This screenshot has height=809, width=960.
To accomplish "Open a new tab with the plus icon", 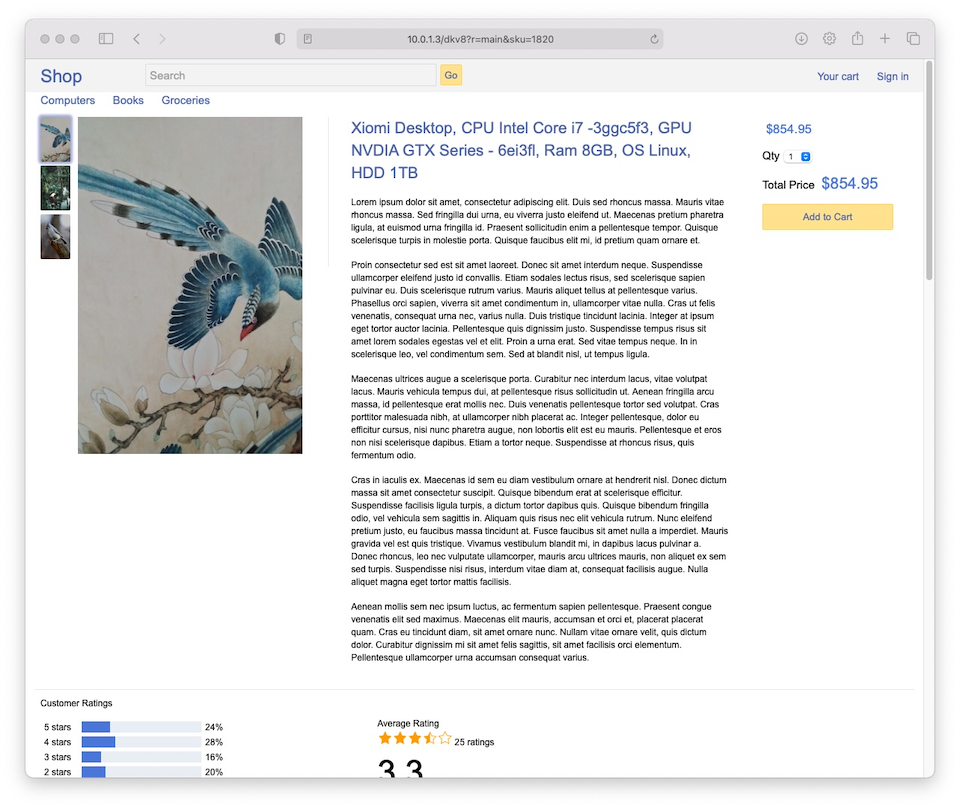I will [885, 39].
